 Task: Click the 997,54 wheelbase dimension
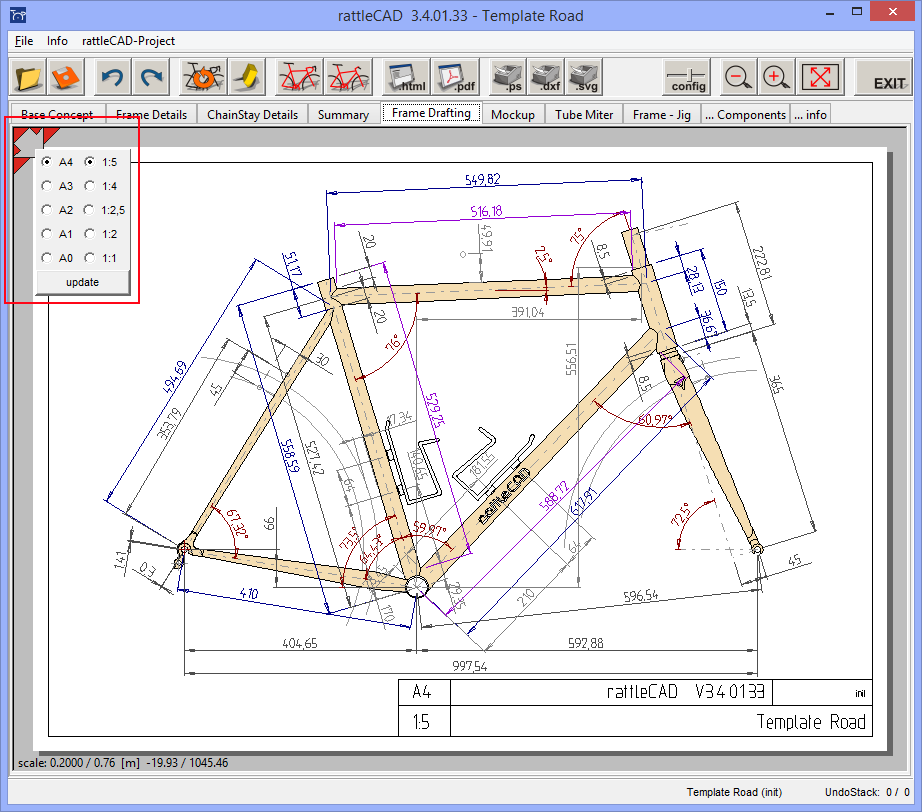469,666
